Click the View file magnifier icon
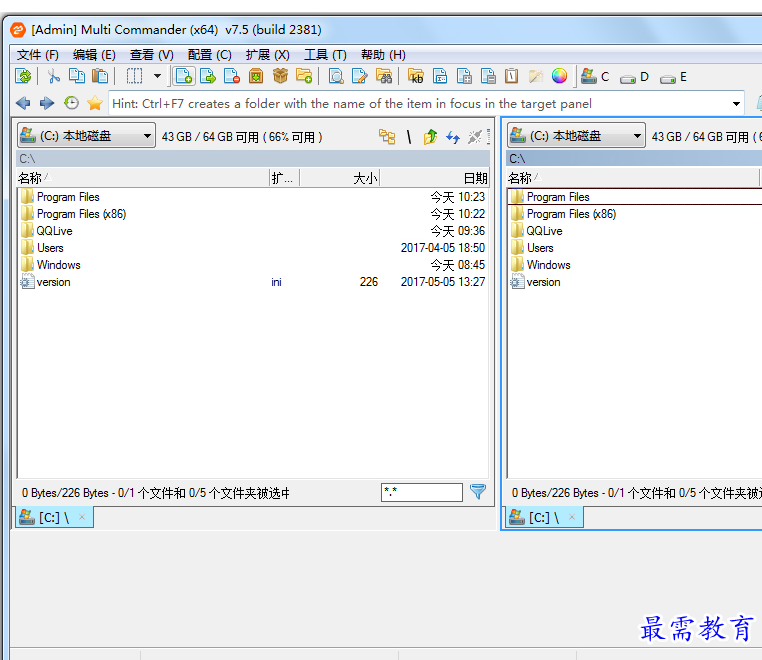762x660 pixels. [x=336, y=76]
